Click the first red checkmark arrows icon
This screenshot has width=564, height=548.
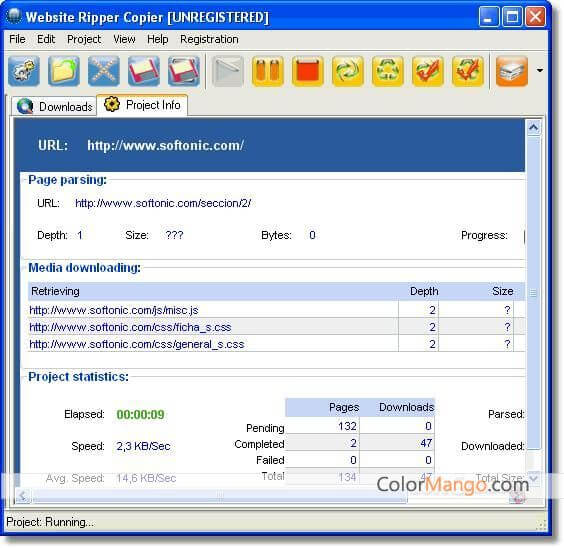428,71
